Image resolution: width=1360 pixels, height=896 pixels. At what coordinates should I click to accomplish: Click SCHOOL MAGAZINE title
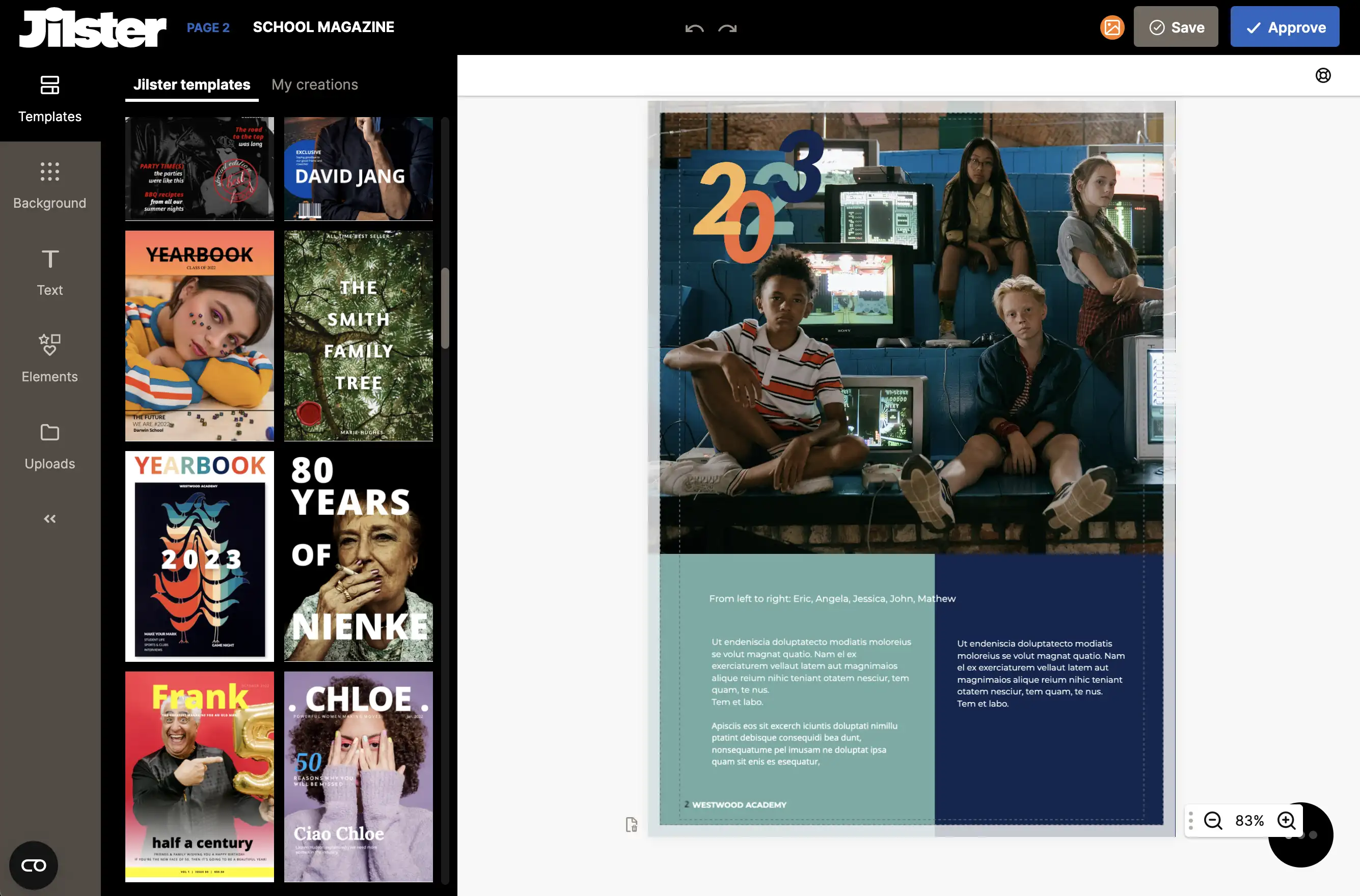(x=323, y=27)
